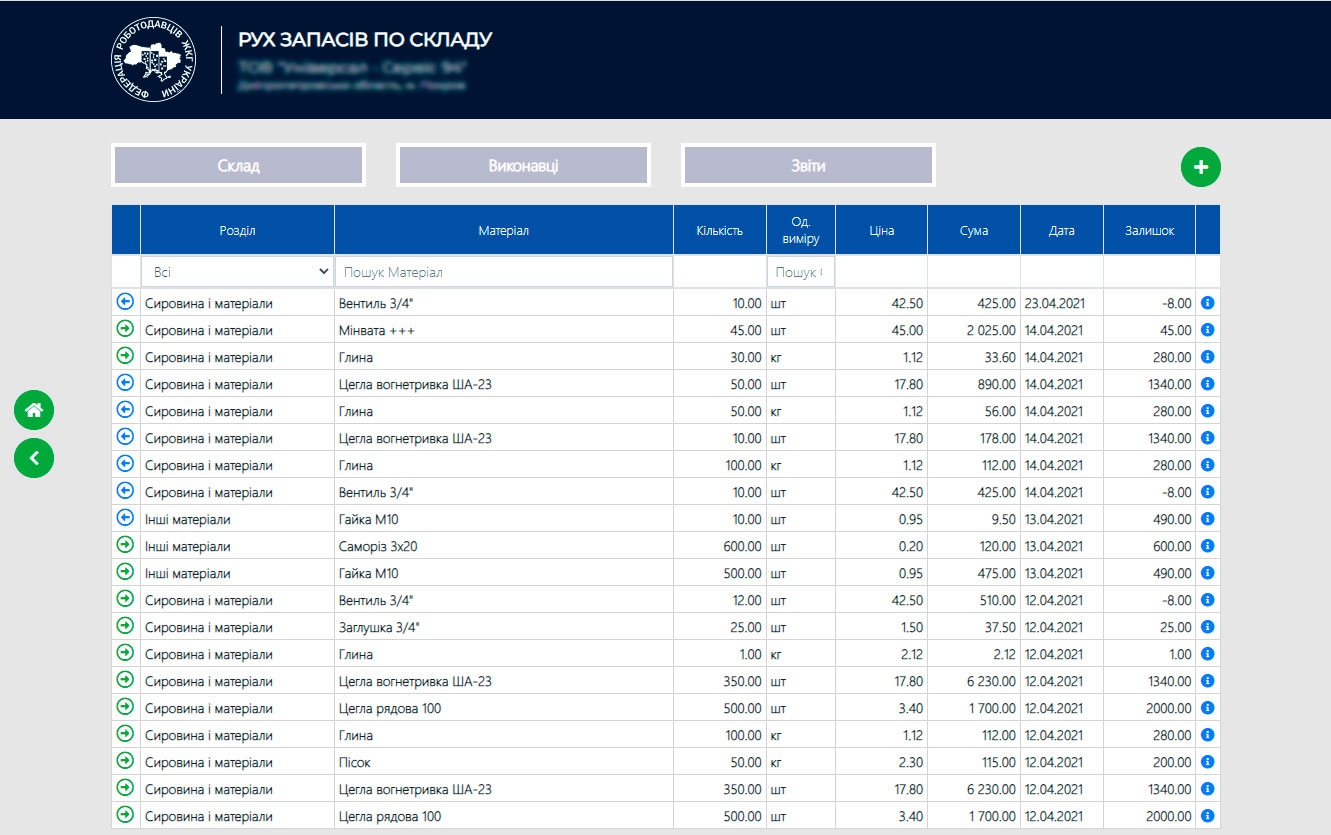Click info icon on Саморіз 3х20 row
The width and height of the screenshot is (1331, 835).
pos(1207,546)
